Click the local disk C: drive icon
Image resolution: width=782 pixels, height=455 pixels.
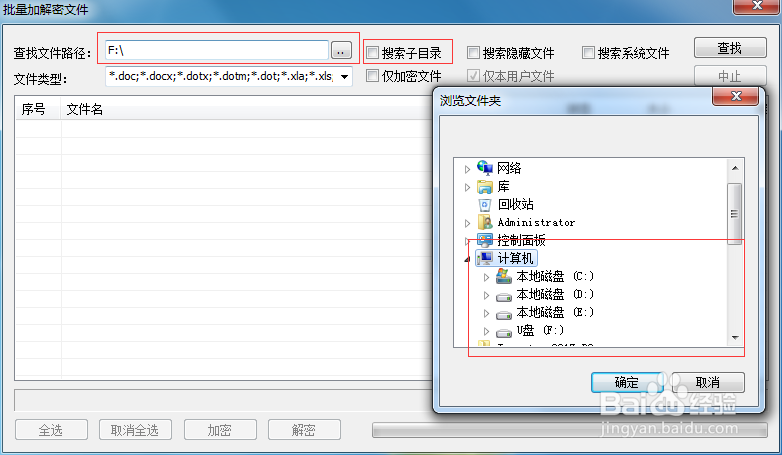click(x=504, y=276)
